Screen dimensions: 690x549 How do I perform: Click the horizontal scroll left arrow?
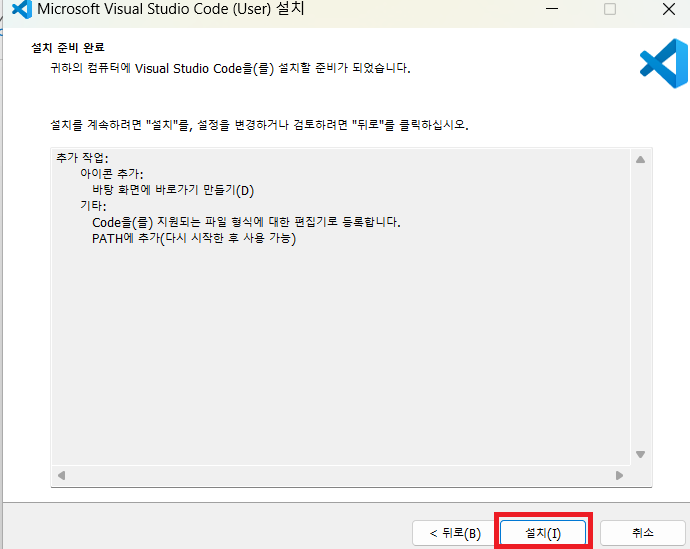(x=62, y=476)
